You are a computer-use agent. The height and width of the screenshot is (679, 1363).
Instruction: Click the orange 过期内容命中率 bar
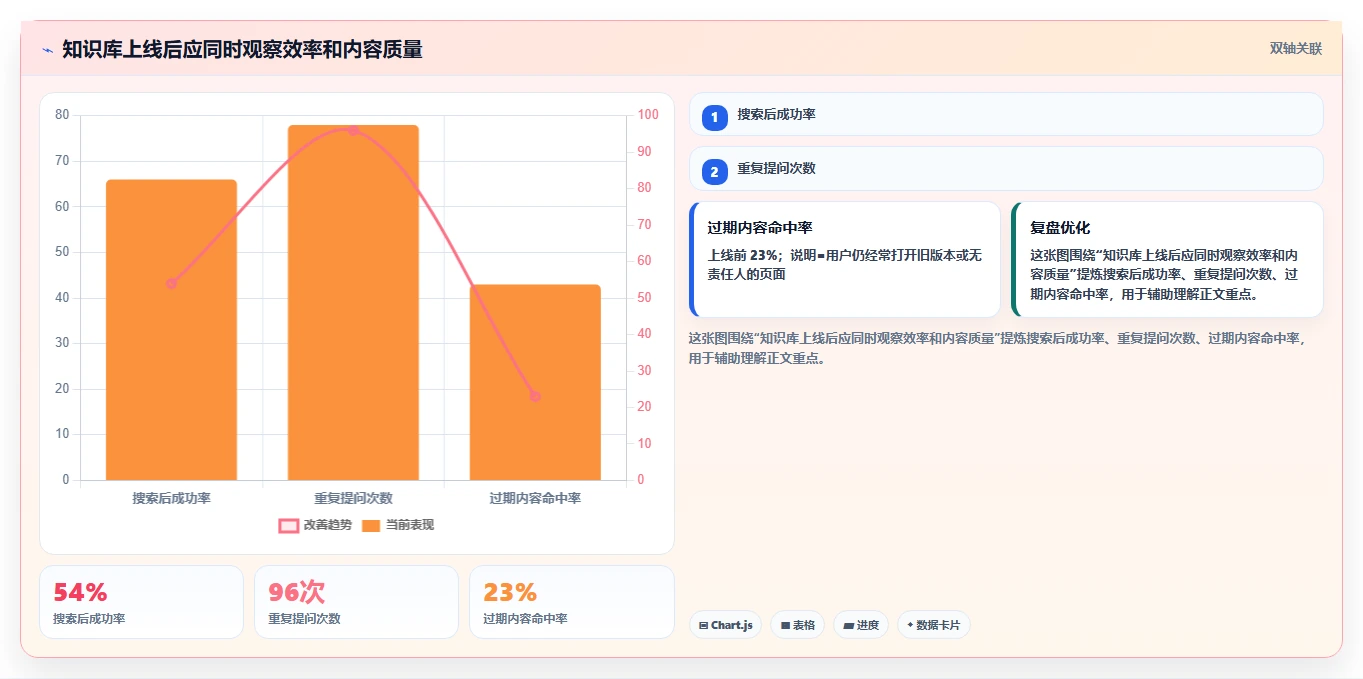[535, 382]
